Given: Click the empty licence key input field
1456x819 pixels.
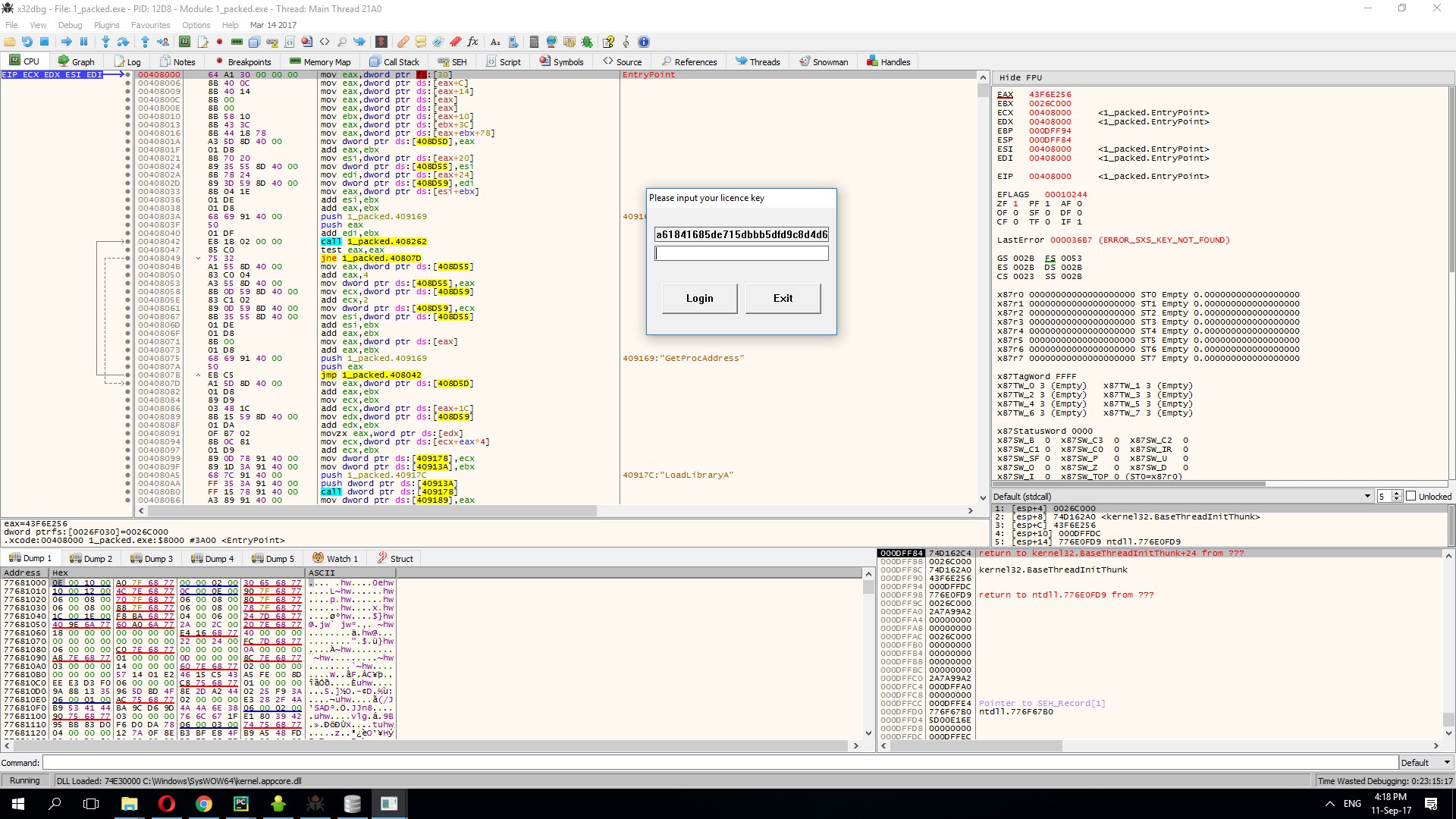Looking at the screenshot, I should tap(741, 254).
